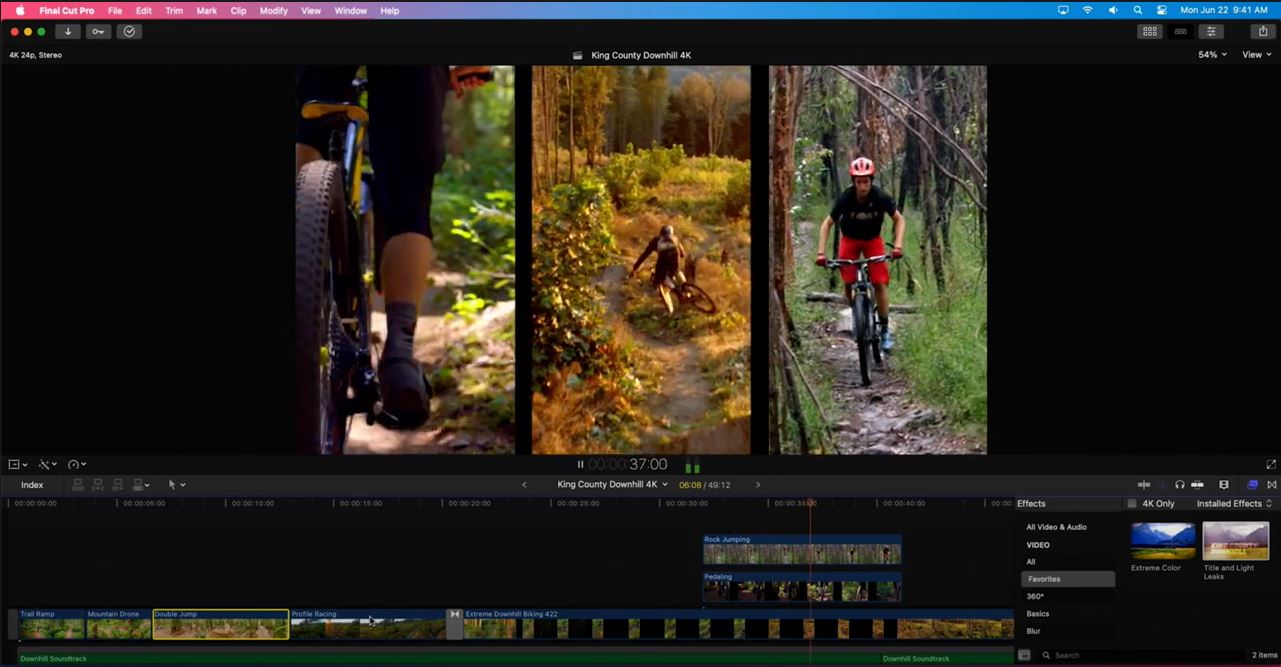This screenshot has height=667, width=1281.
Task: Select the Extreme Color effect thumbnail
Action: point(1163,541)
